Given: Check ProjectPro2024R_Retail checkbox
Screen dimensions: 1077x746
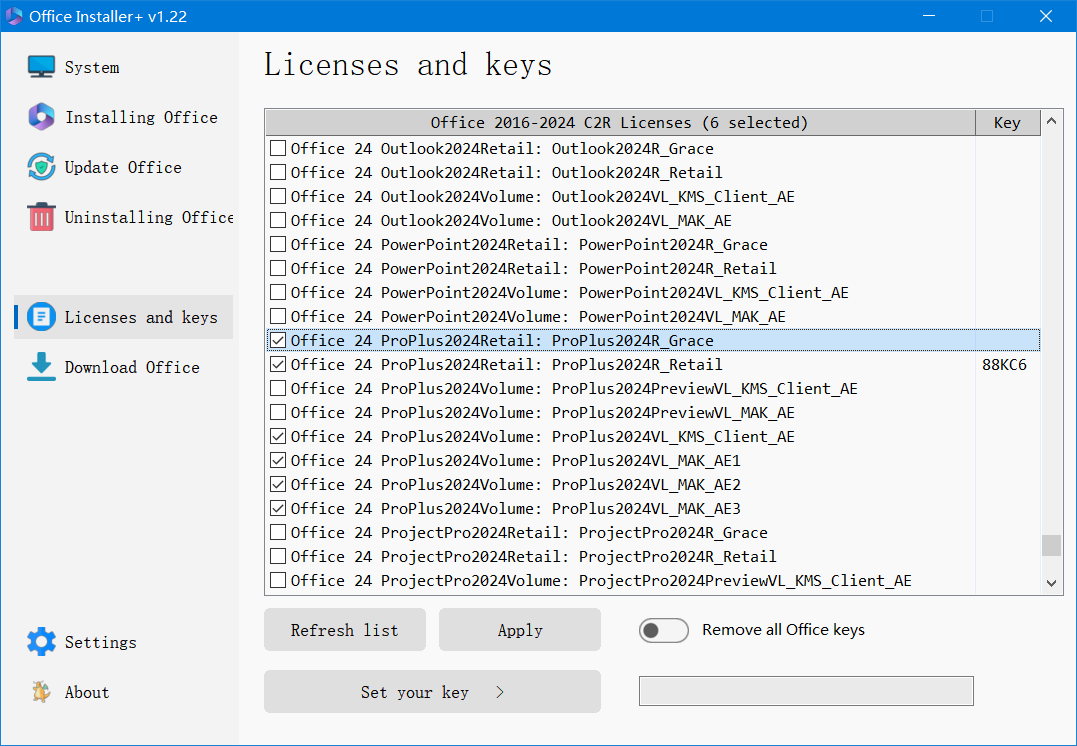Looking at the screenshot, I should [x=278, y=556].
